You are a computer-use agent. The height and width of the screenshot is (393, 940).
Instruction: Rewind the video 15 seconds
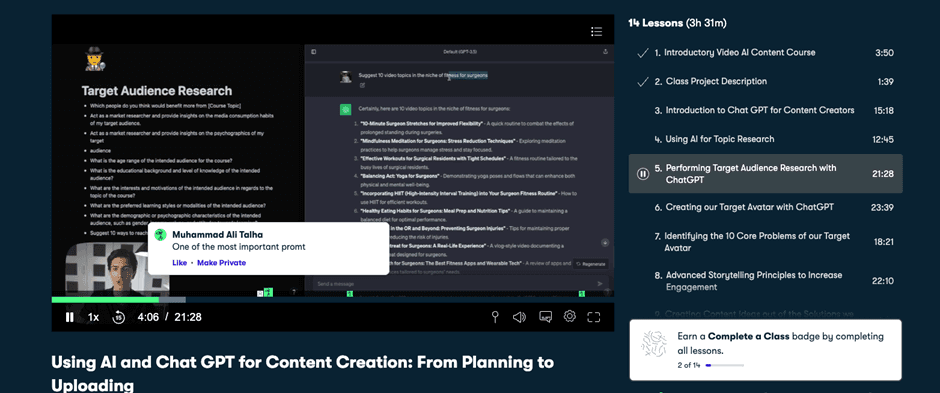tap(119, 317)
